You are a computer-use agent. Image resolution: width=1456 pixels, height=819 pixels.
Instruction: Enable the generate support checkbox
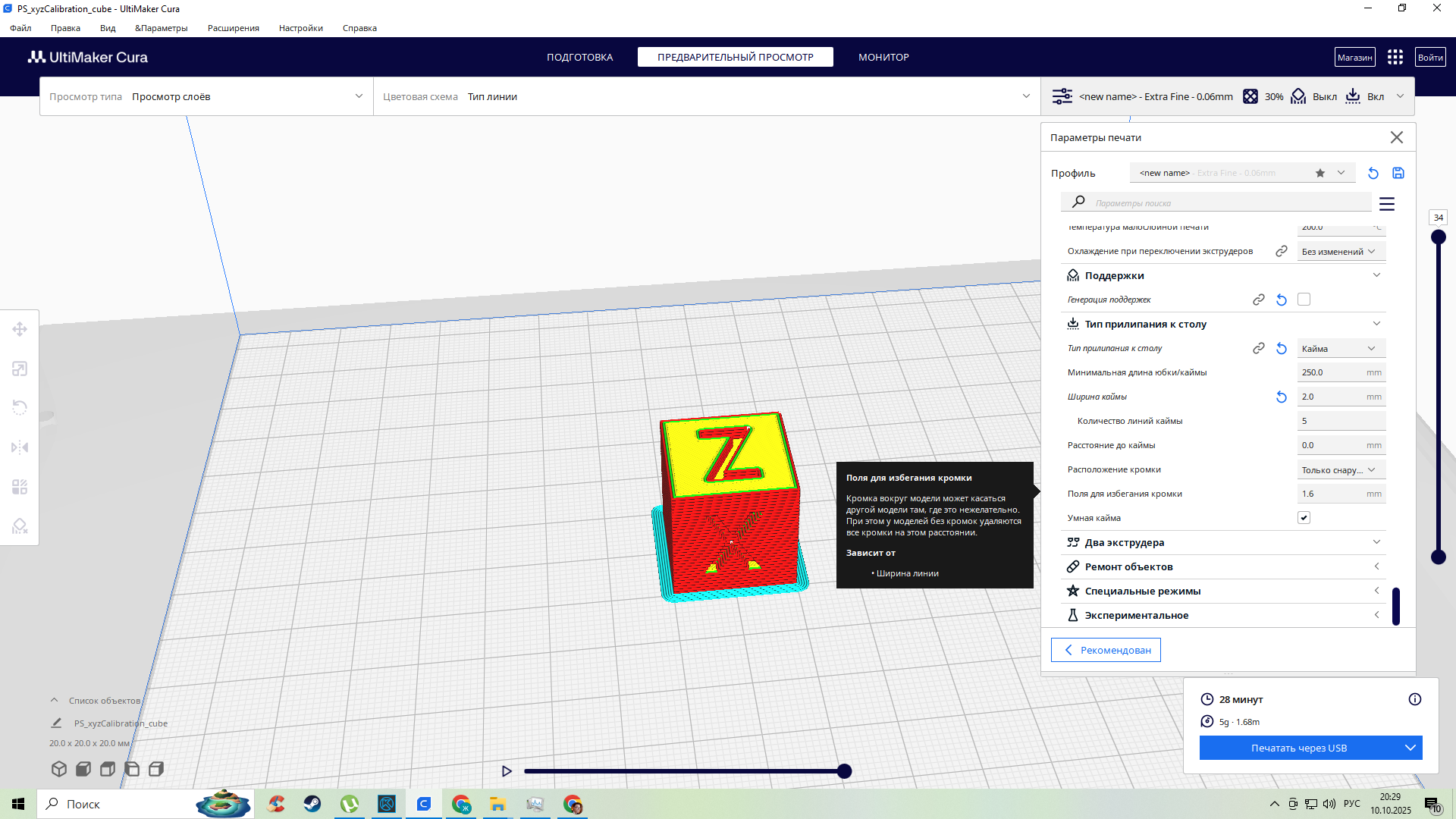(1304, 300)
